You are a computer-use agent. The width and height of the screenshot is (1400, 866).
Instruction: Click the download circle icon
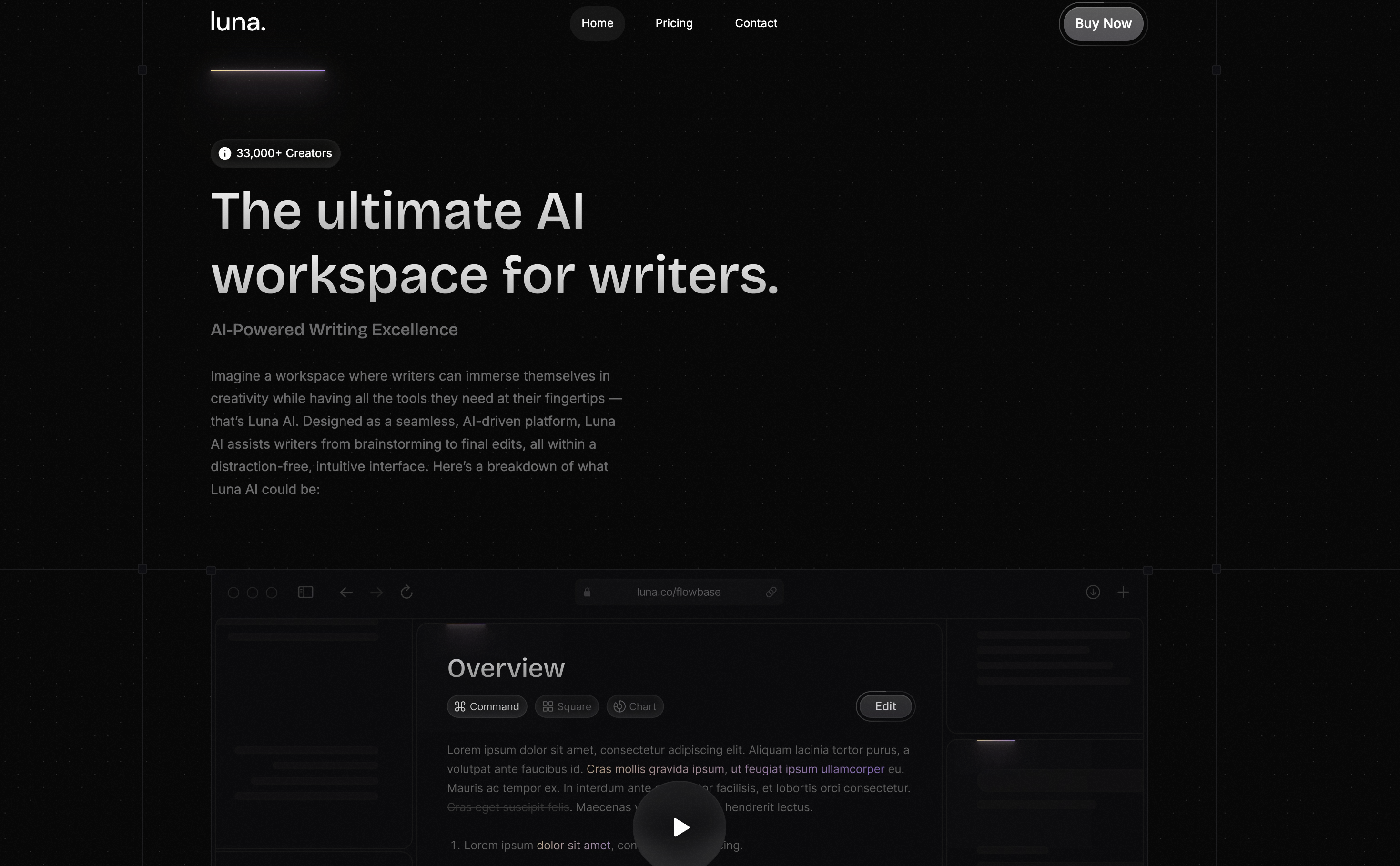tap(1093, 592)
